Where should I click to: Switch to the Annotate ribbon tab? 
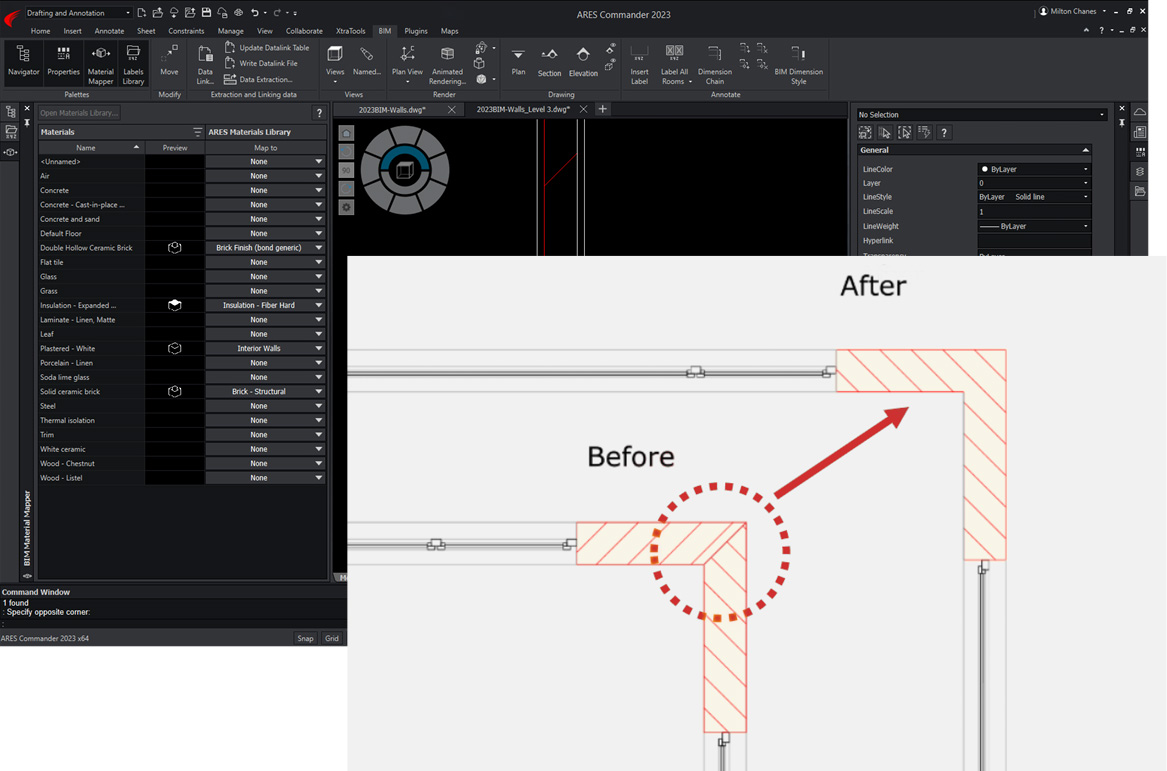click(x=109, y=31)
